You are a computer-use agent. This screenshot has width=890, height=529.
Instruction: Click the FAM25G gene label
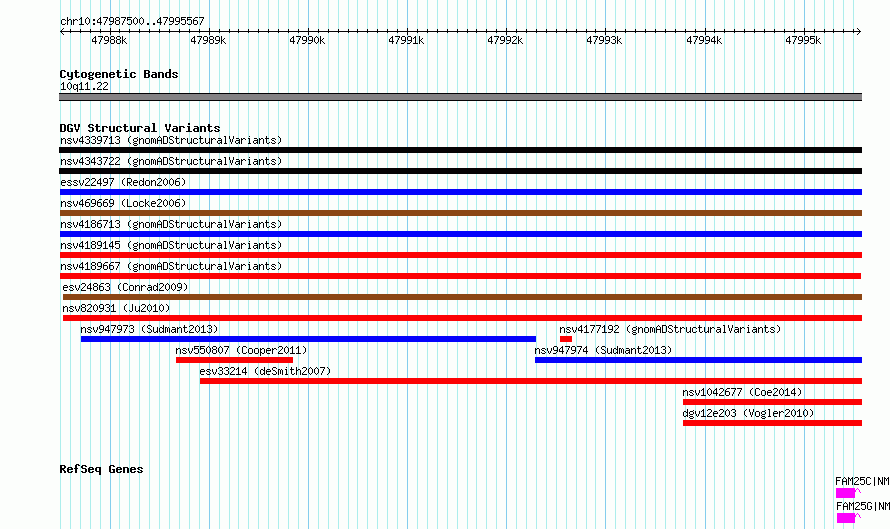click(862, 506)
